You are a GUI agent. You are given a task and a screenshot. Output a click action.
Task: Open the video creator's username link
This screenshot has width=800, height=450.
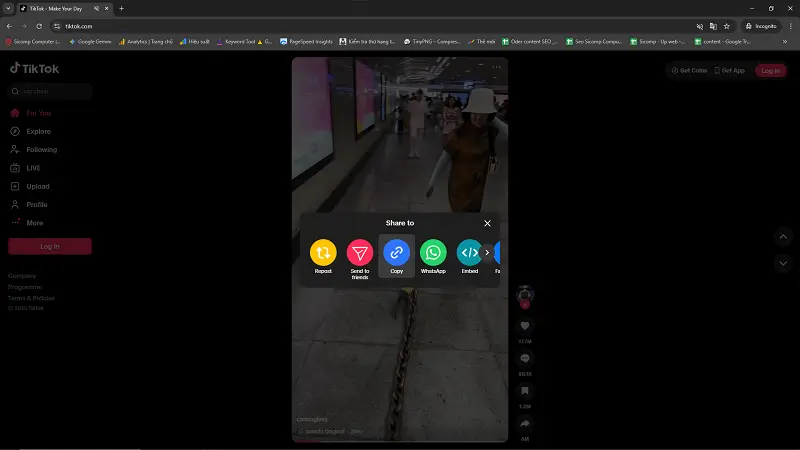(312, 419)
